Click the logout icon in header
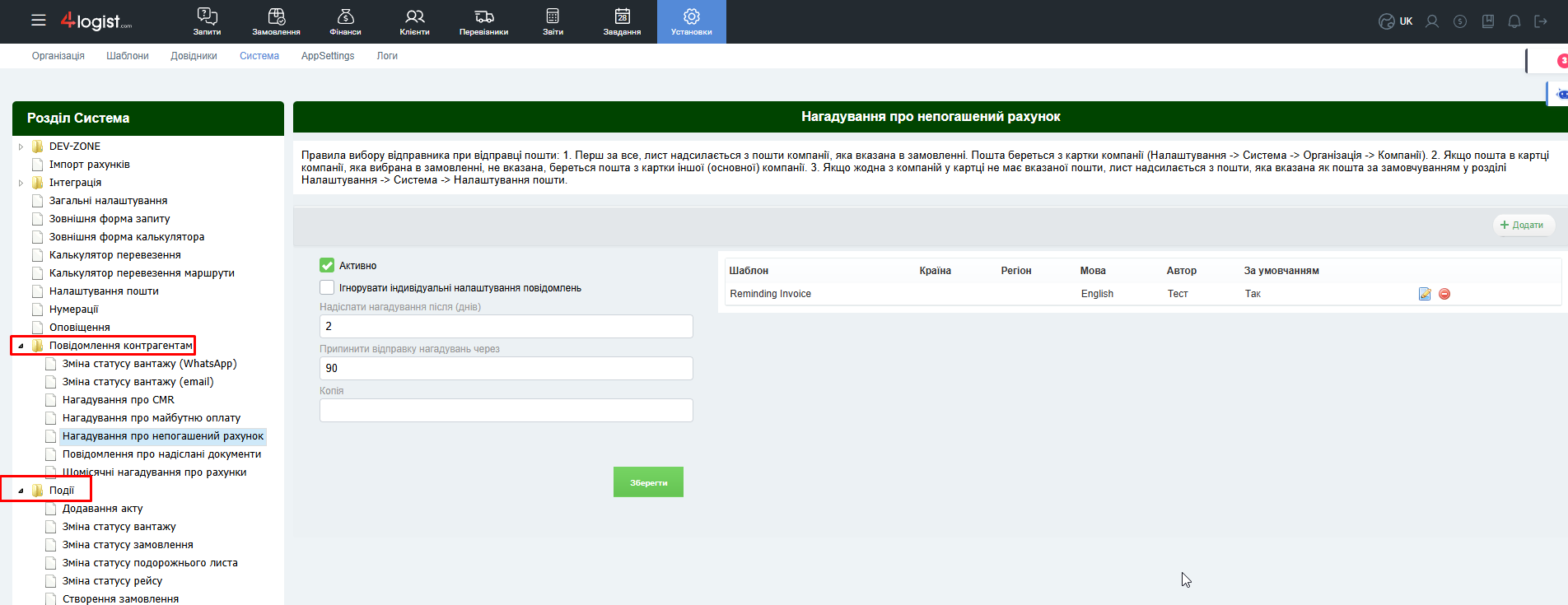 [1540, 21]
